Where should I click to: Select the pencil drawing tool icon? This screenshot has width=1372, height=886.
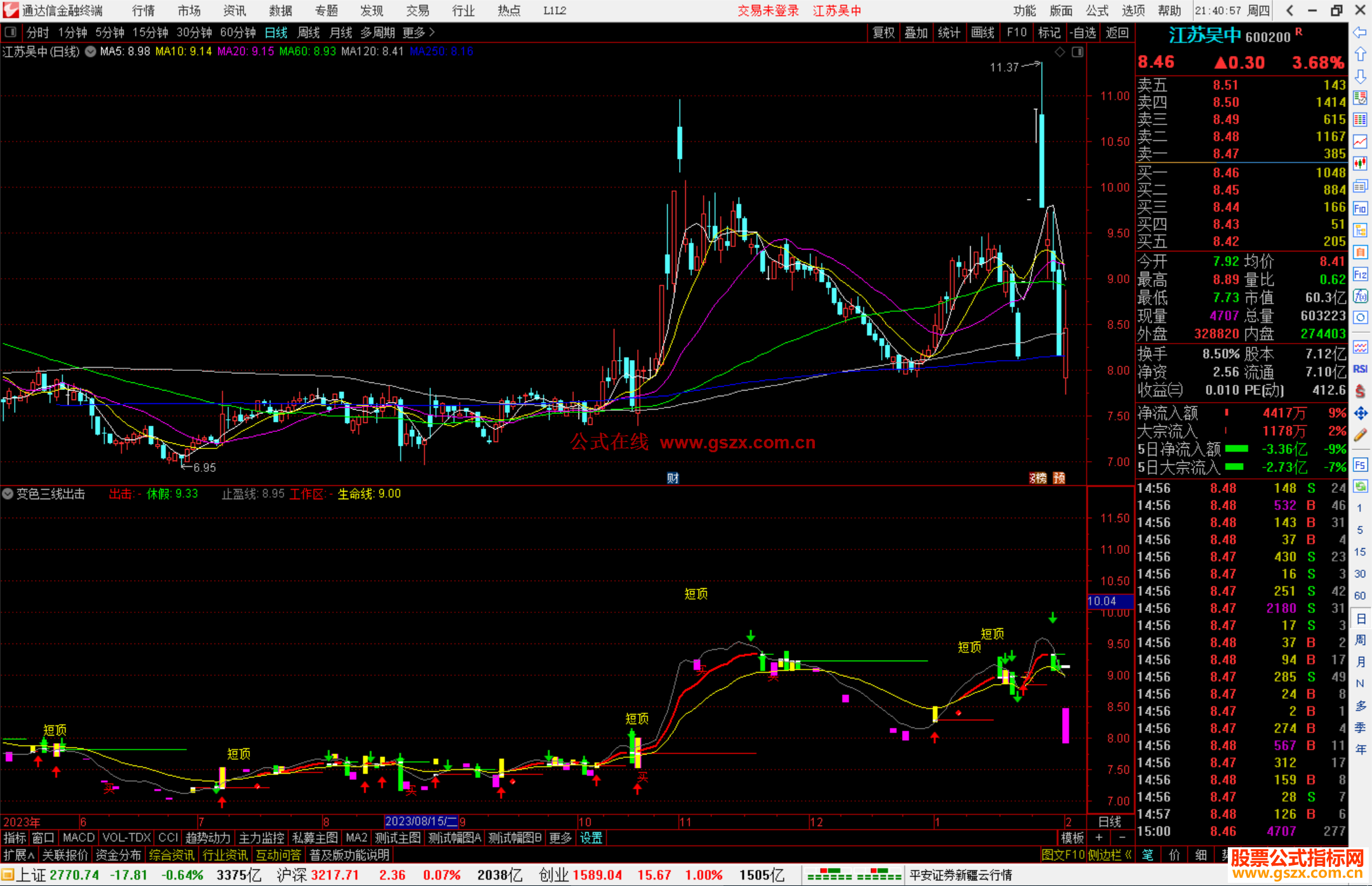[1360, 435]
